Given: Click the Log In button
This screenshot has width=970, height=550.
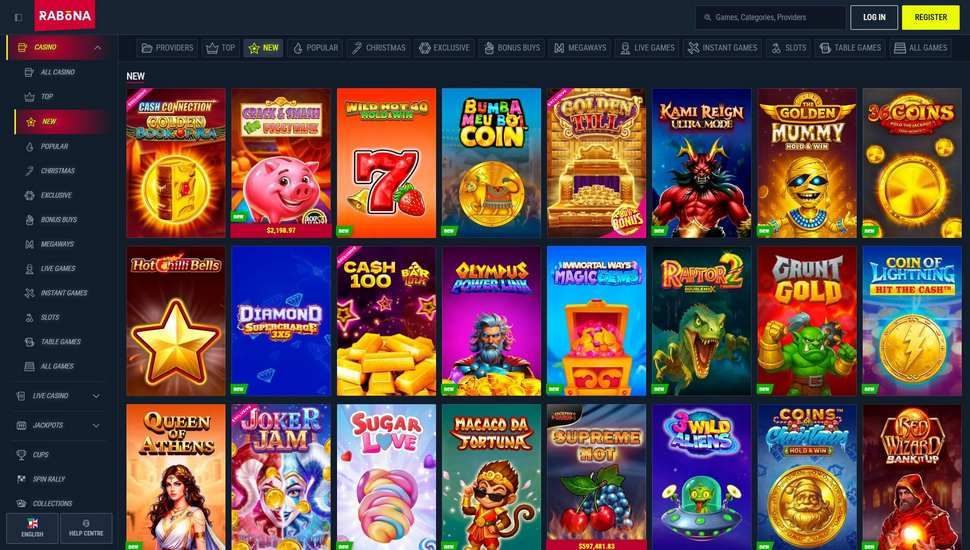Looking at the screenshot, I should [x=873, y=17].
